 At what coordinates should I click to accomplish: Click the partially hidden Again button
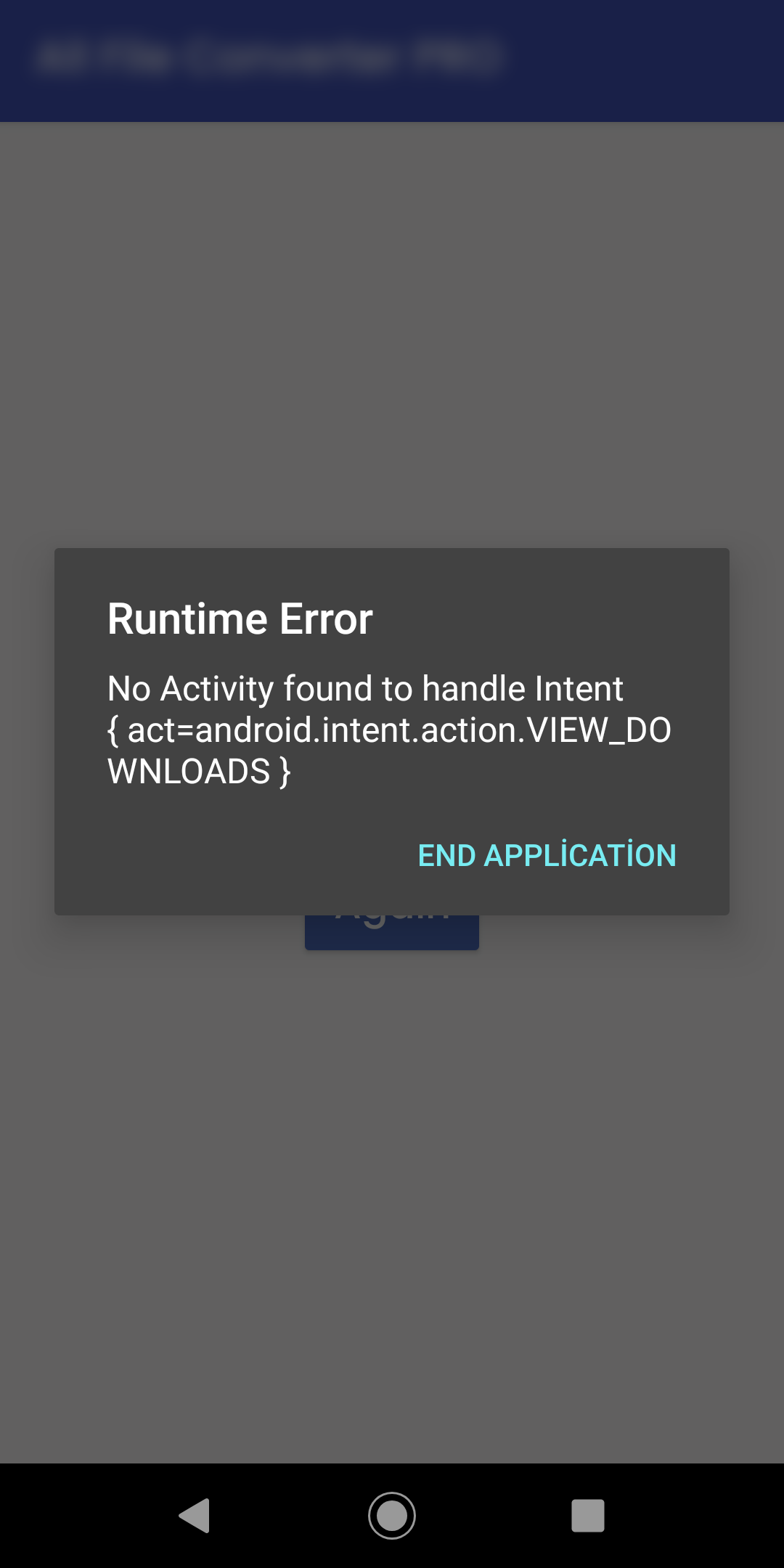click(x=392, y=932)
